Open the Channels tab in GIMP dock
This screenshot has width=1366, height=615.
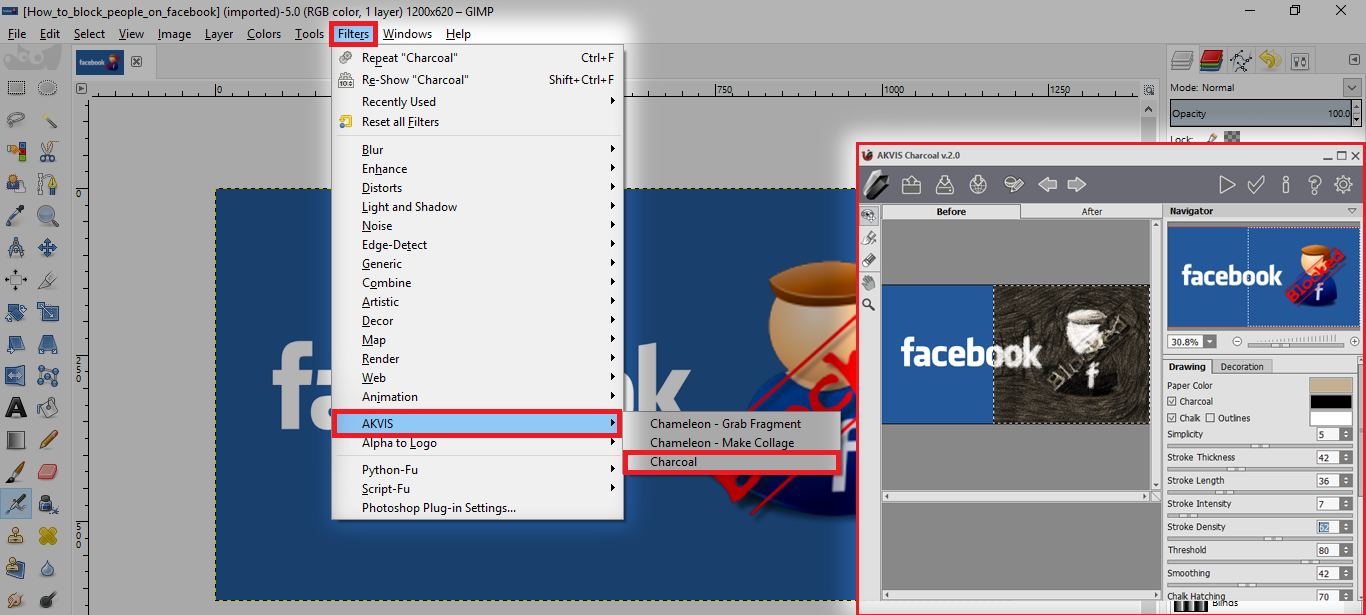point(1212,61)
